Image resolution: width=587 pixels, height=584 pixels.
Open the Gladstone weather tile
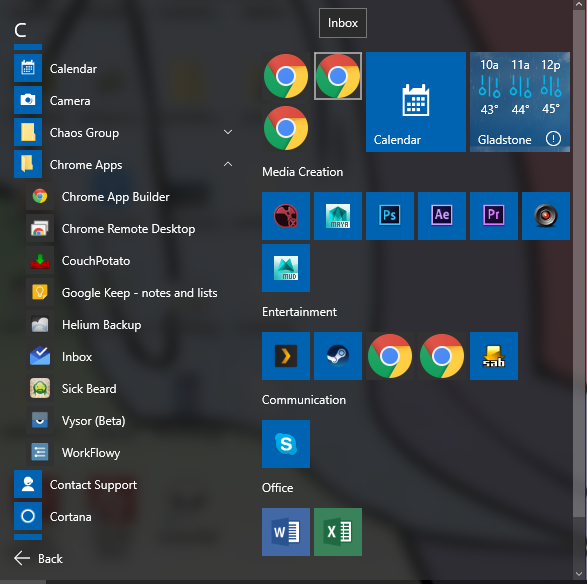click(x=520, y=102)
